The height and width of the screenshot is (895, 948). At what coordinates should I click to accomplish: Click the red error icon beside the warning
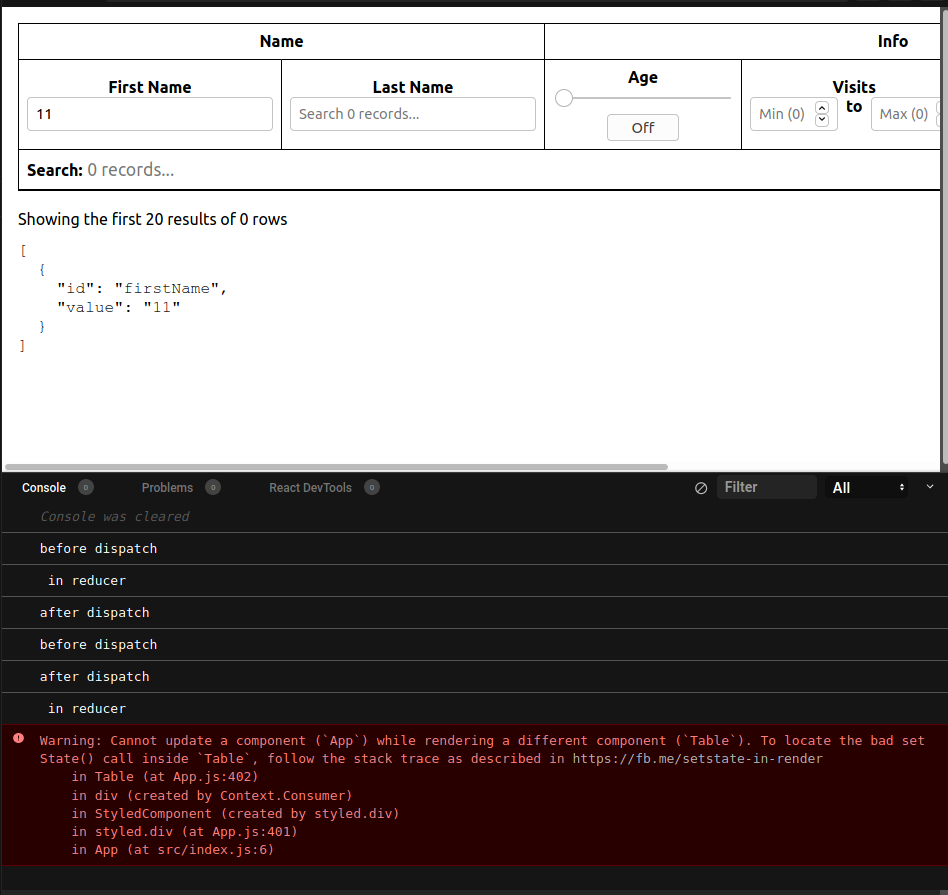(19, 738)
